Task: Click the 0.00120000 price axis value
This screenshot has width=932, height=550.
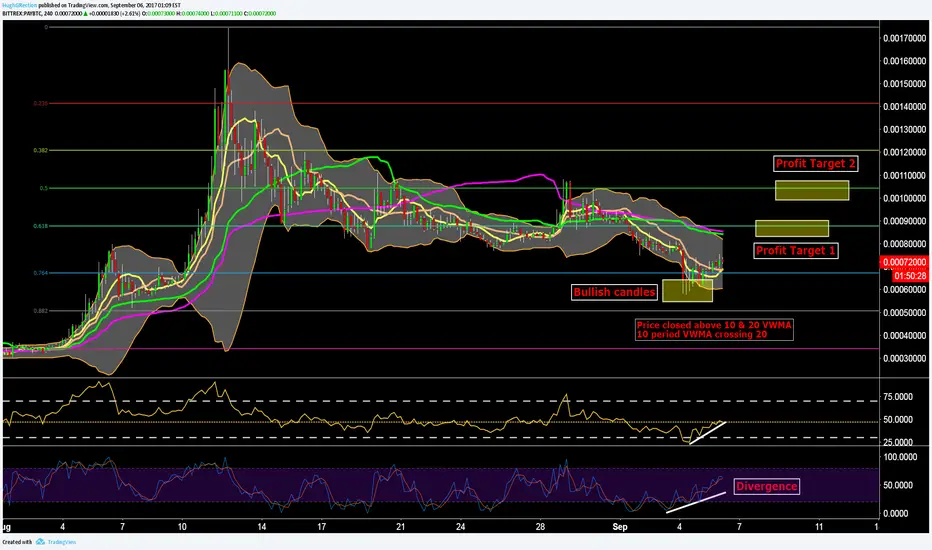Action: pyautogui.click(x=904, y=153)
